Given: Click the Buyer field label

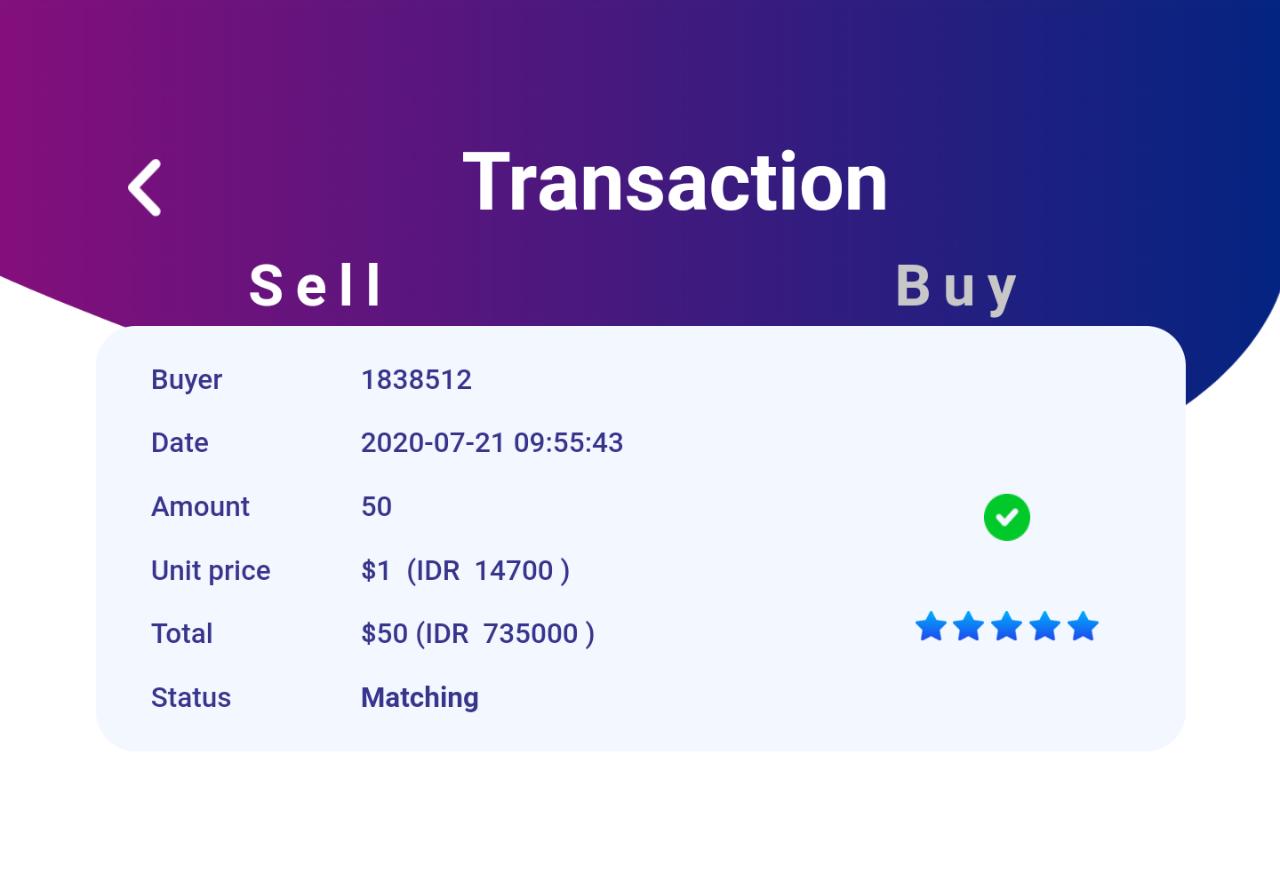Looking at the screenshot, I should click(x=187, y=380).
